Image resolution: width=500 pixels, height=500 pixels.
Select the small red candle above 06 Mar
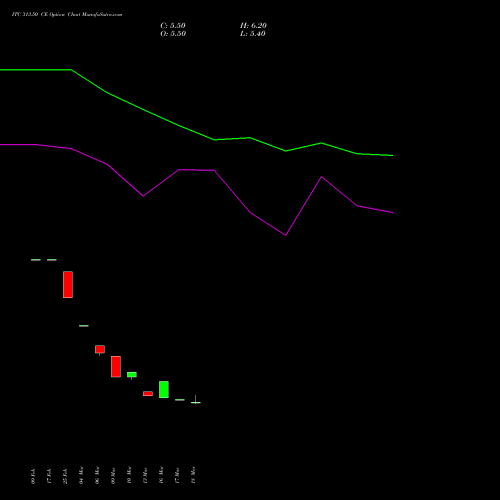coord(100,349)
